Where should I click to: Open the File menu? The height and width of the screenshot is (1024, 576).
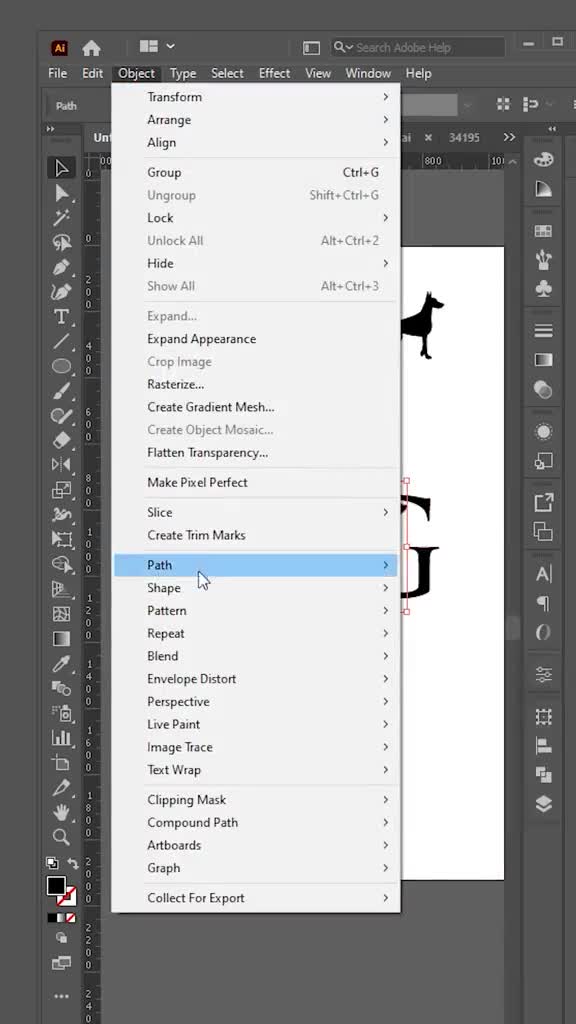pyautogui.click(x=57, y=73)
